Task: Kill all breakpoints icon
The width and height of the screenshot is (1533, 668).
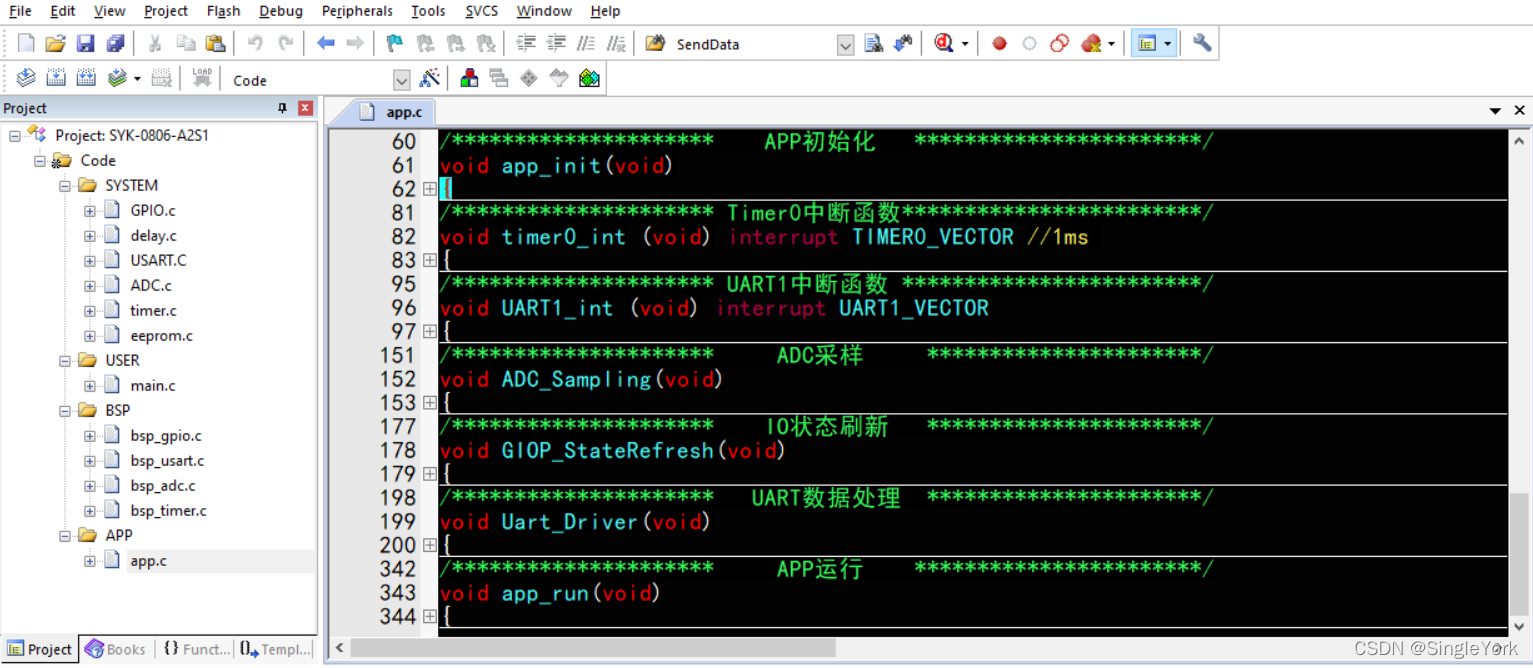Action: pyautogui.click(x=1091, y=43)
